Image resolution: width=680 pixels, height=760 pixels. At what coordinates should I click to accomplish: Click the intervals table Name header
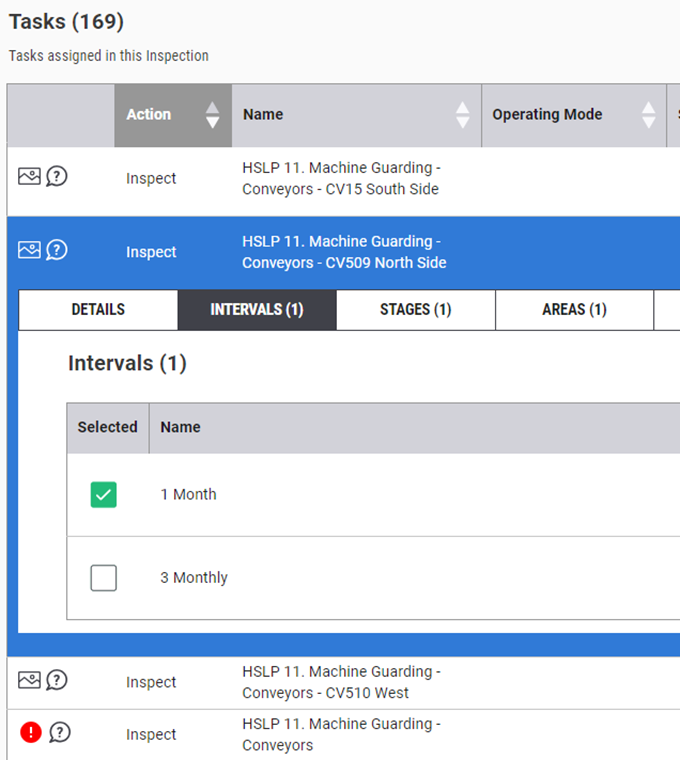(x=181, y=427)
